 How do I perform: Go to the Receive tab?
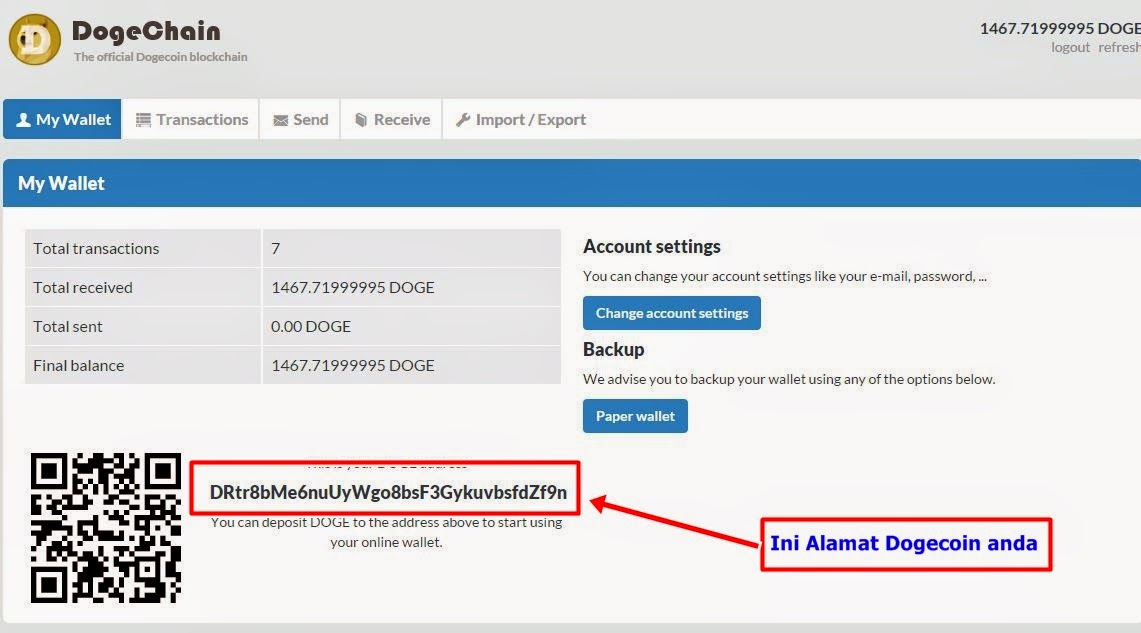tap(391, 119)
